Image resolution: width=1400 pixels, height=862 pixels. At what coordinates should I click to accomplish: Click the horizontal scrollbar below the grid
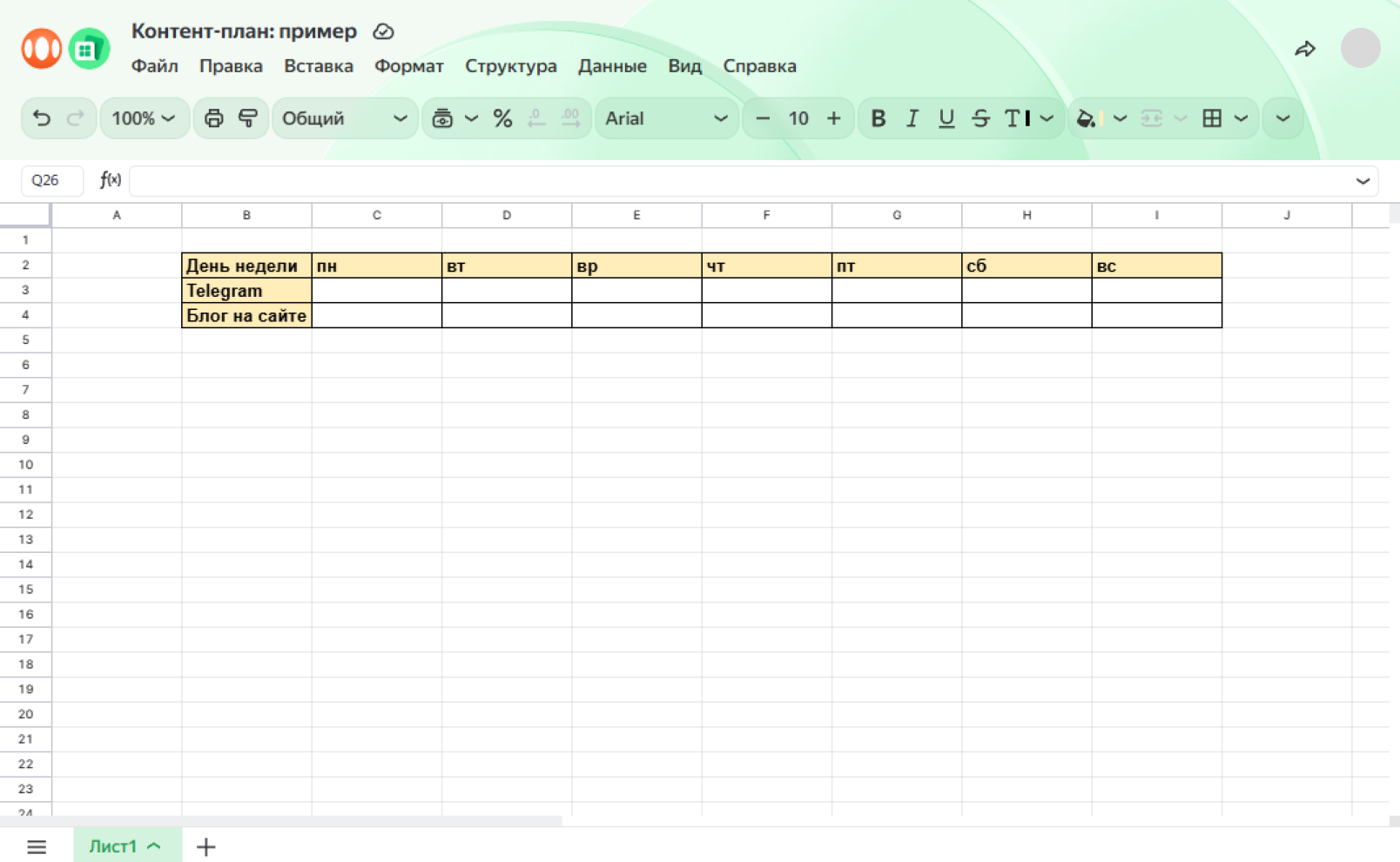[281, 821]
